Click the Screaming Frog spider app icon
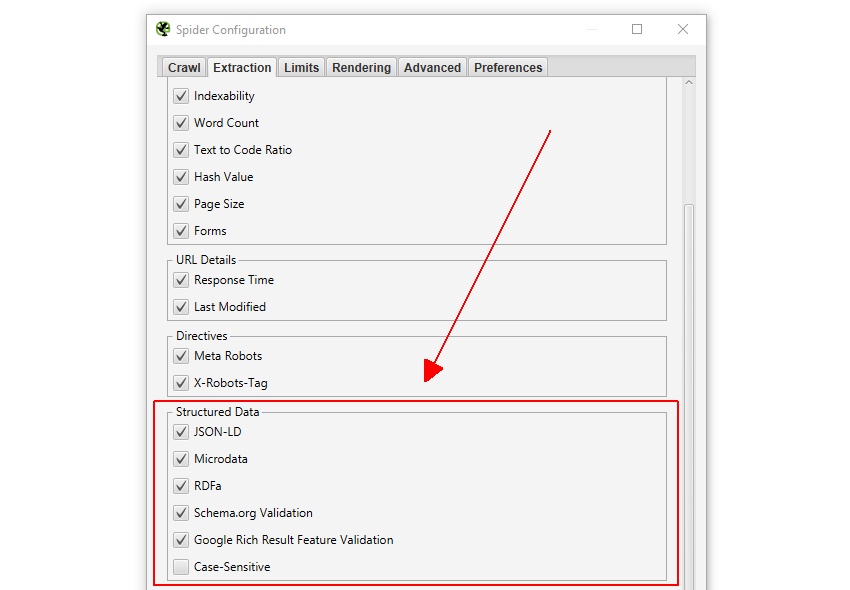 tap(163, 29)
